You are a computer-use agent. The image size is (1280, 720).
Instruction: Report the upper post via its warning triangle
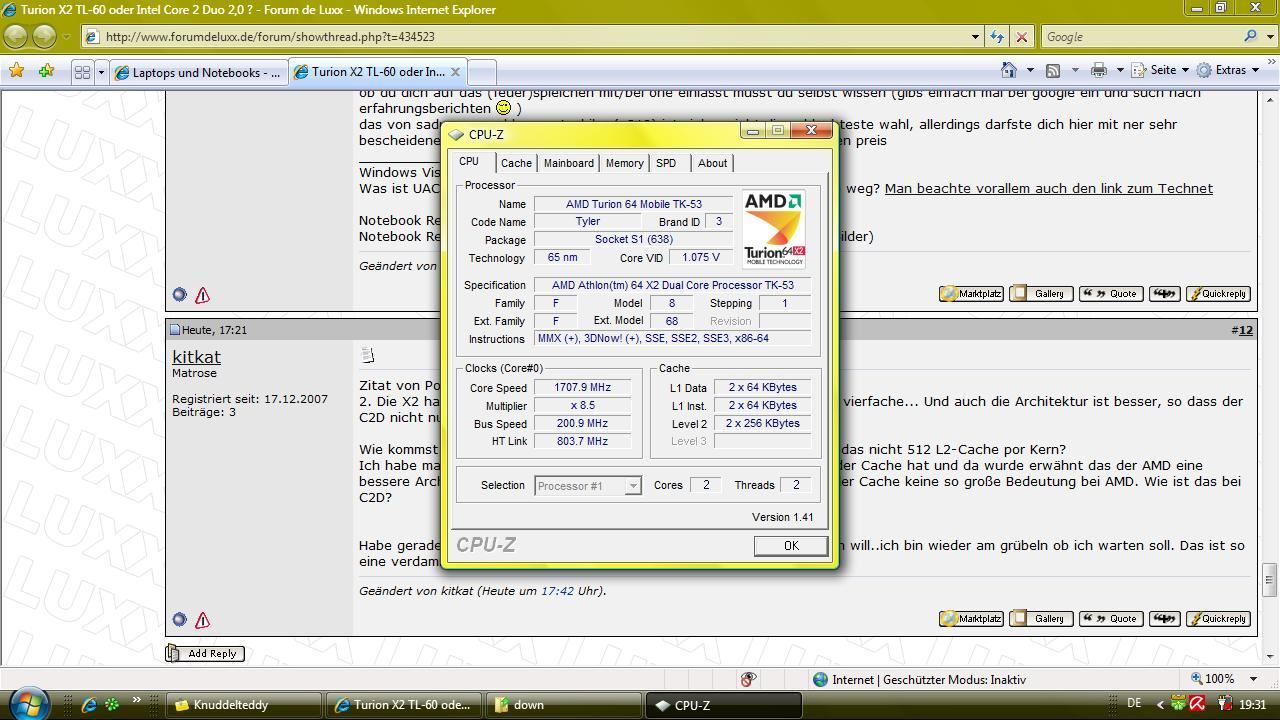[202, 295]
